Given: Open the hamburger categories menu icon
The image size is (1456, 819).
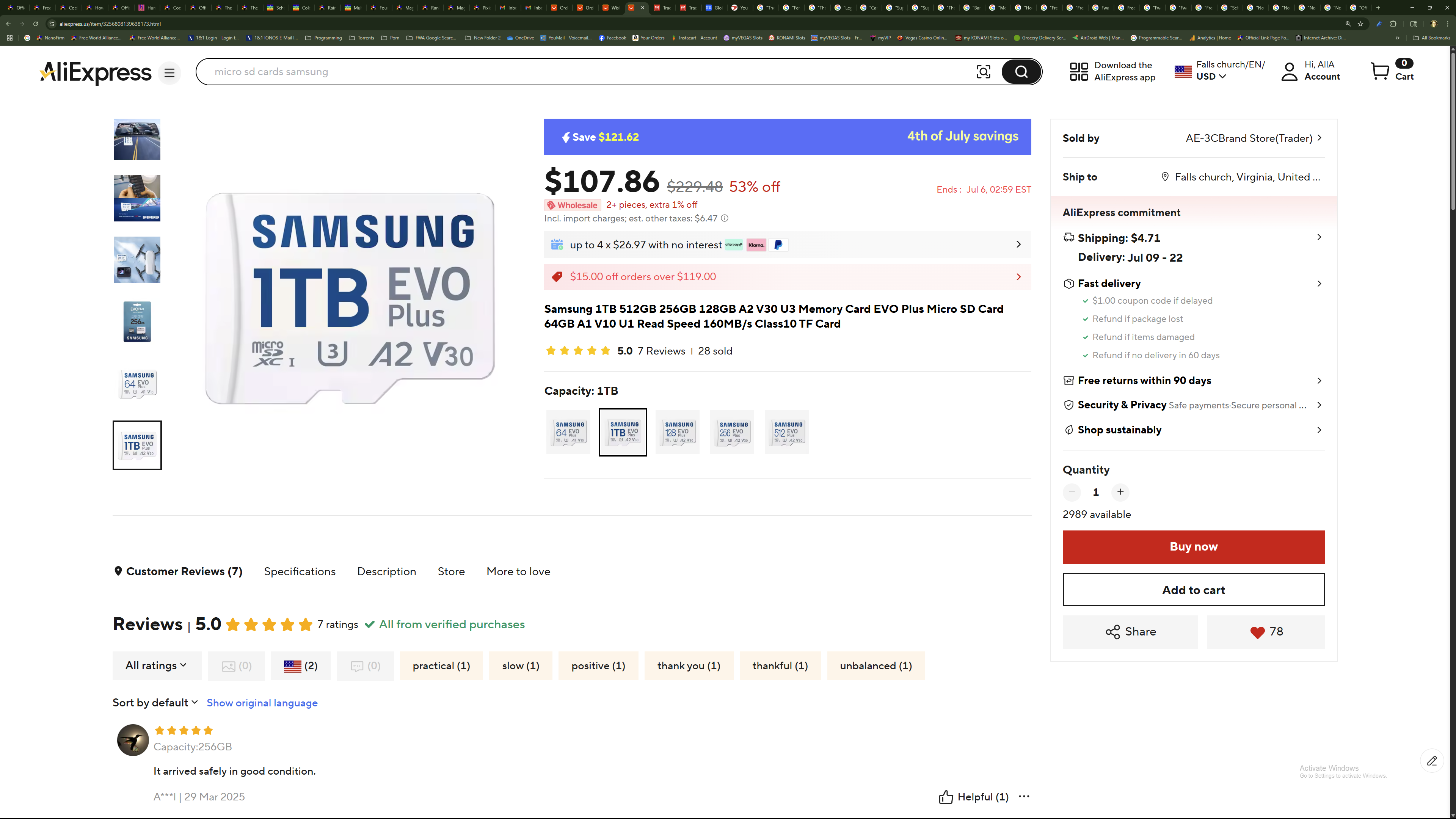Looking at the screenshot, I should click(169, 73).
